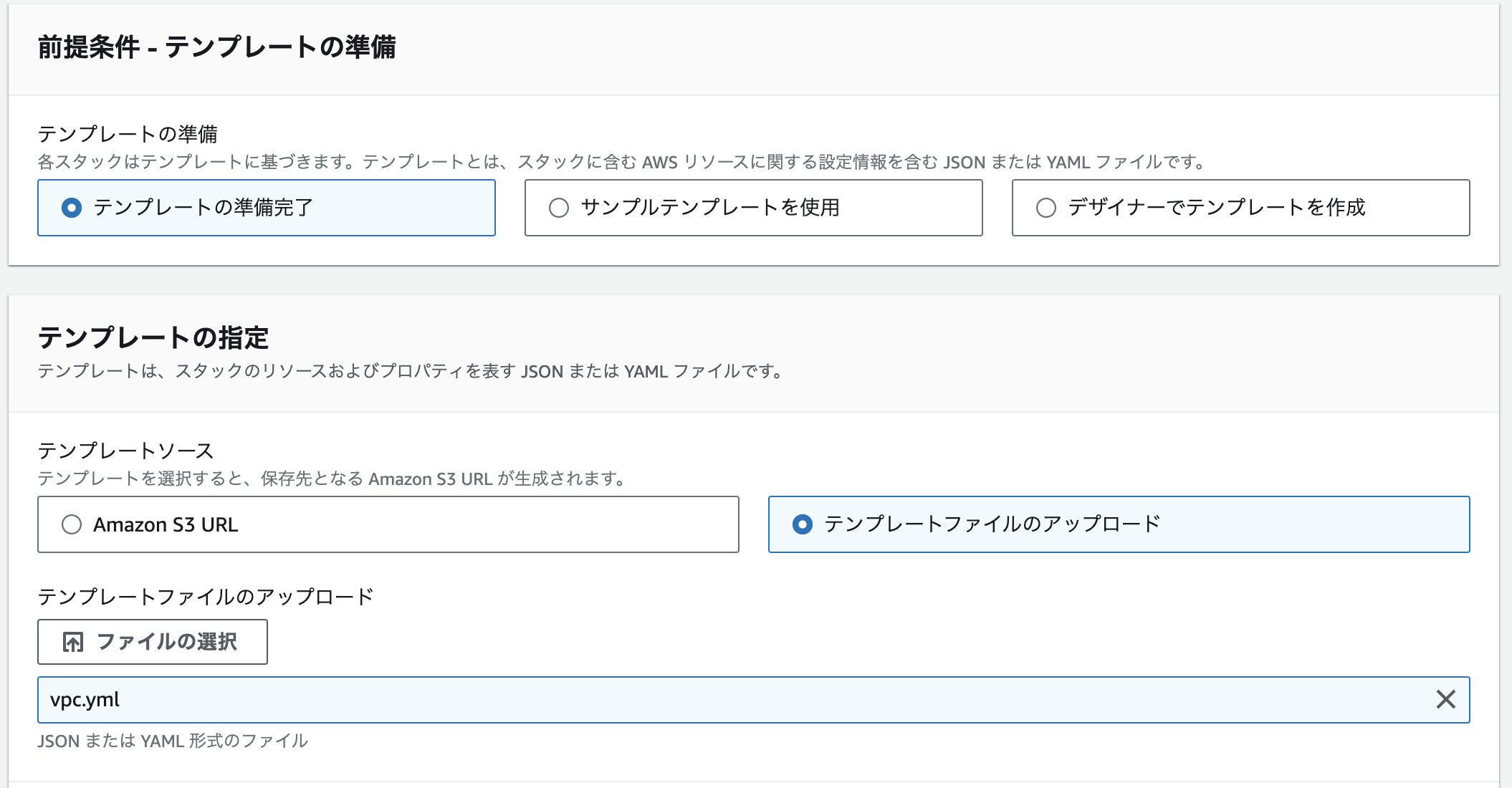Screen dimensions: 1512x788
Task: Select the filled radio in テンプレートの準備完了 tile
Action: [x=74, y=208]
